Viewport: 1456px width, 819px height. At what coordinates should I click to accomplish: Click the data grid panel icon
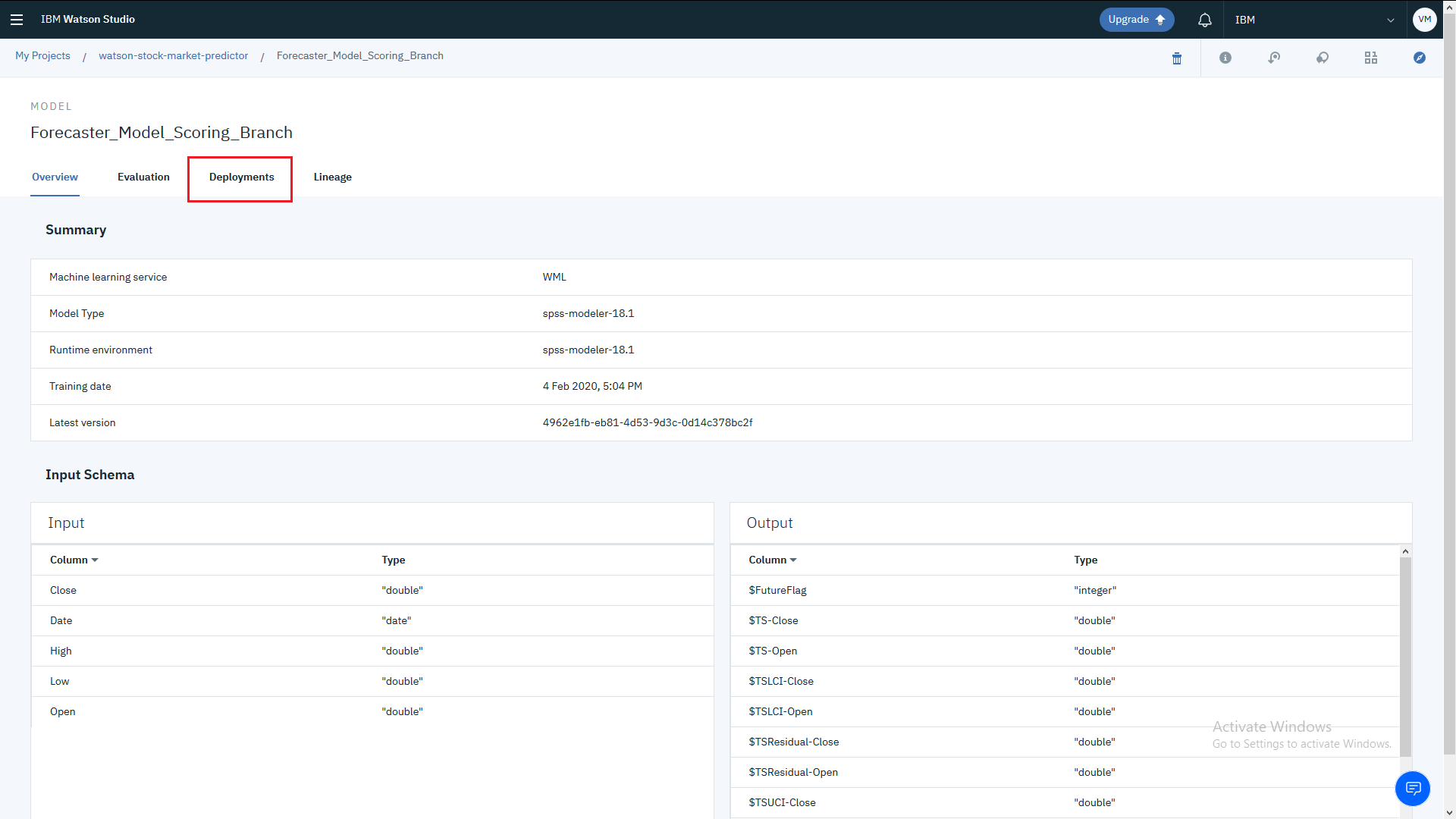[1371, 58]
